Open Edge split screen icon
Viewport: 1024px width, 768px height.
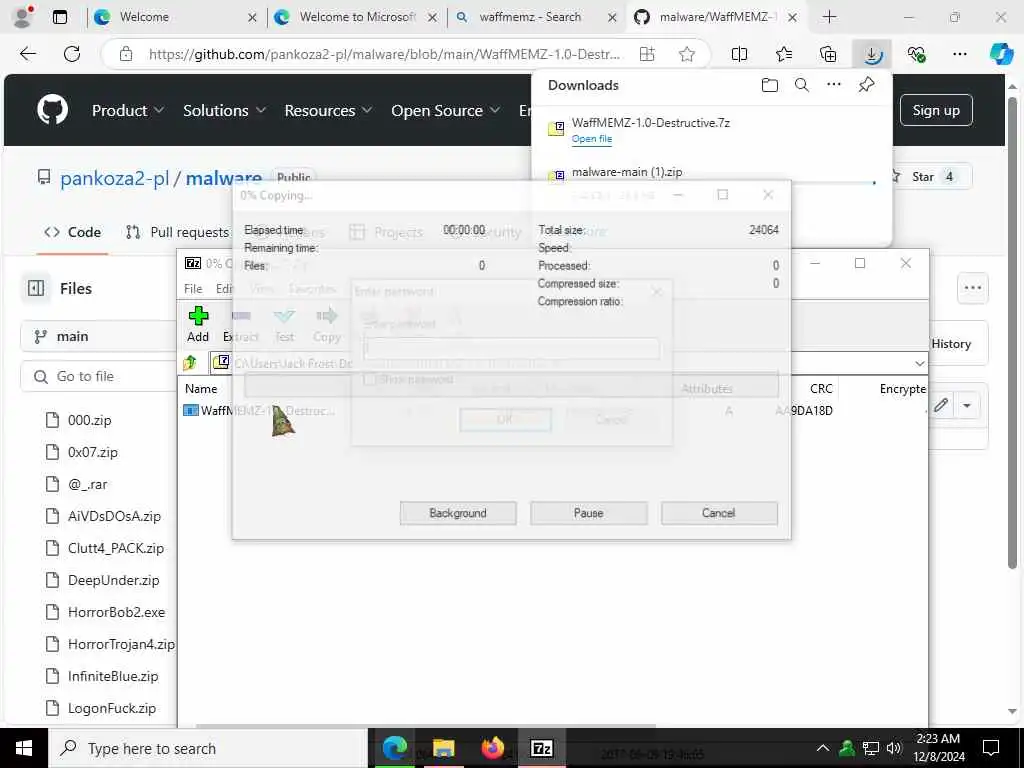coord(739,54)
